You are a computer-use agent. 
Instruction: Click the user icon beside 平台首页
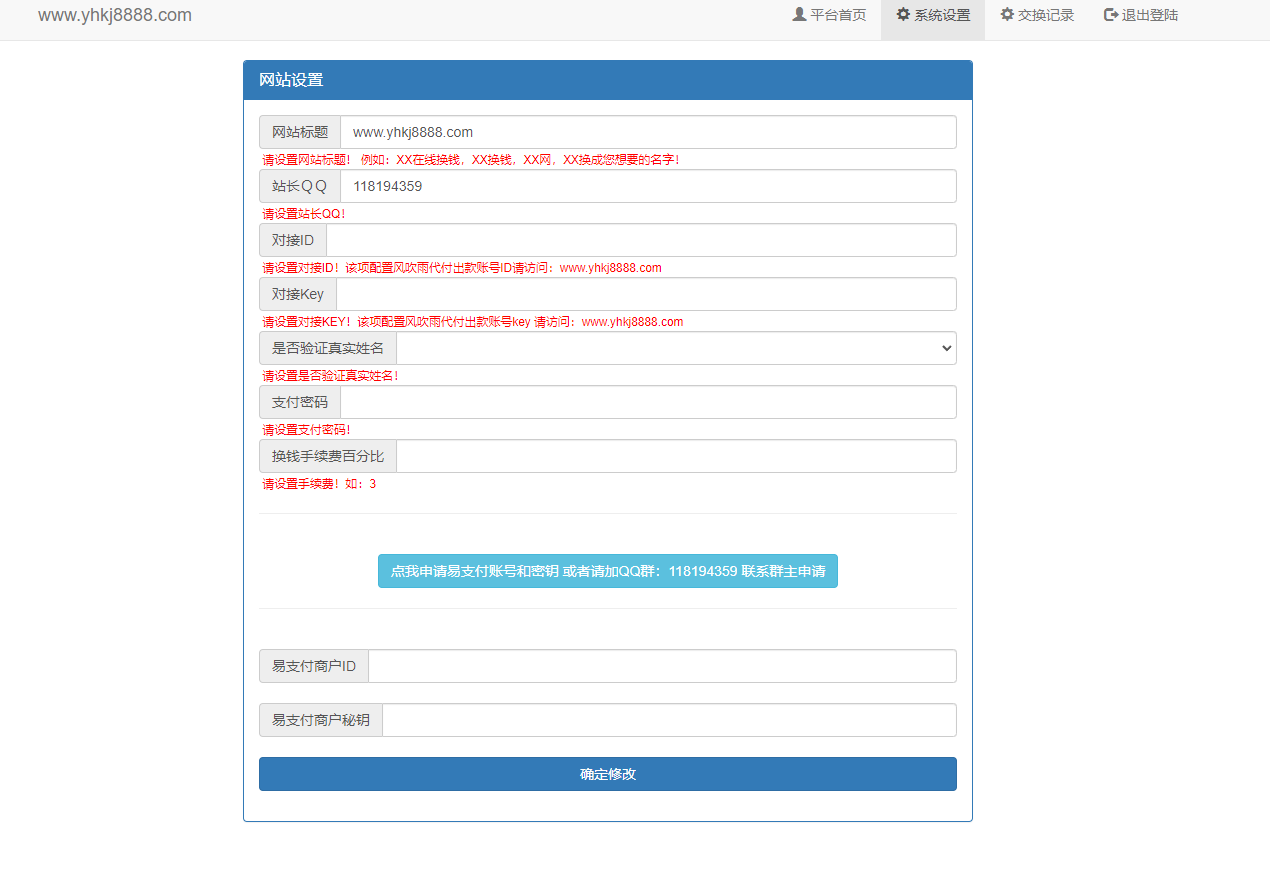[799, 15]
